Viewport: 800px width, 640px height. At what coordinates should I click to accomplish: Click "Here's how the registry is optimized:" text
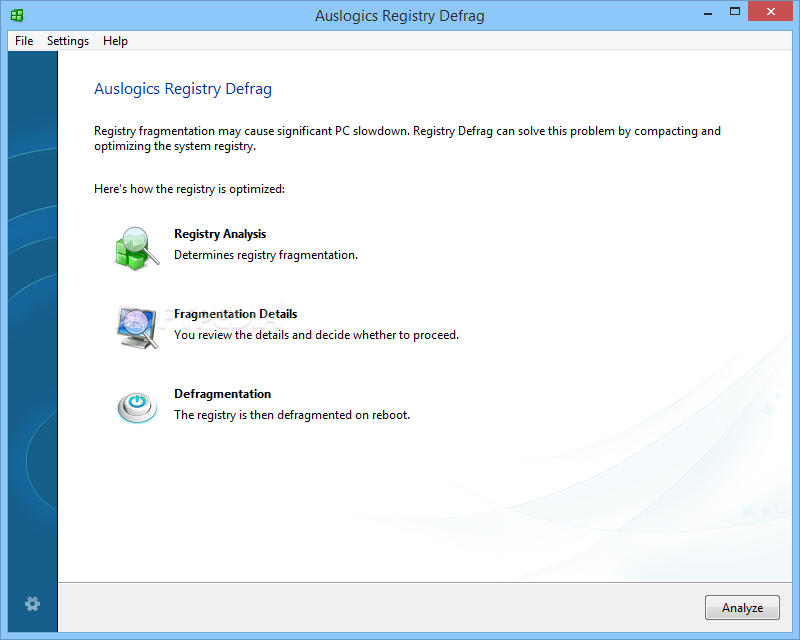tap(189, 189)
